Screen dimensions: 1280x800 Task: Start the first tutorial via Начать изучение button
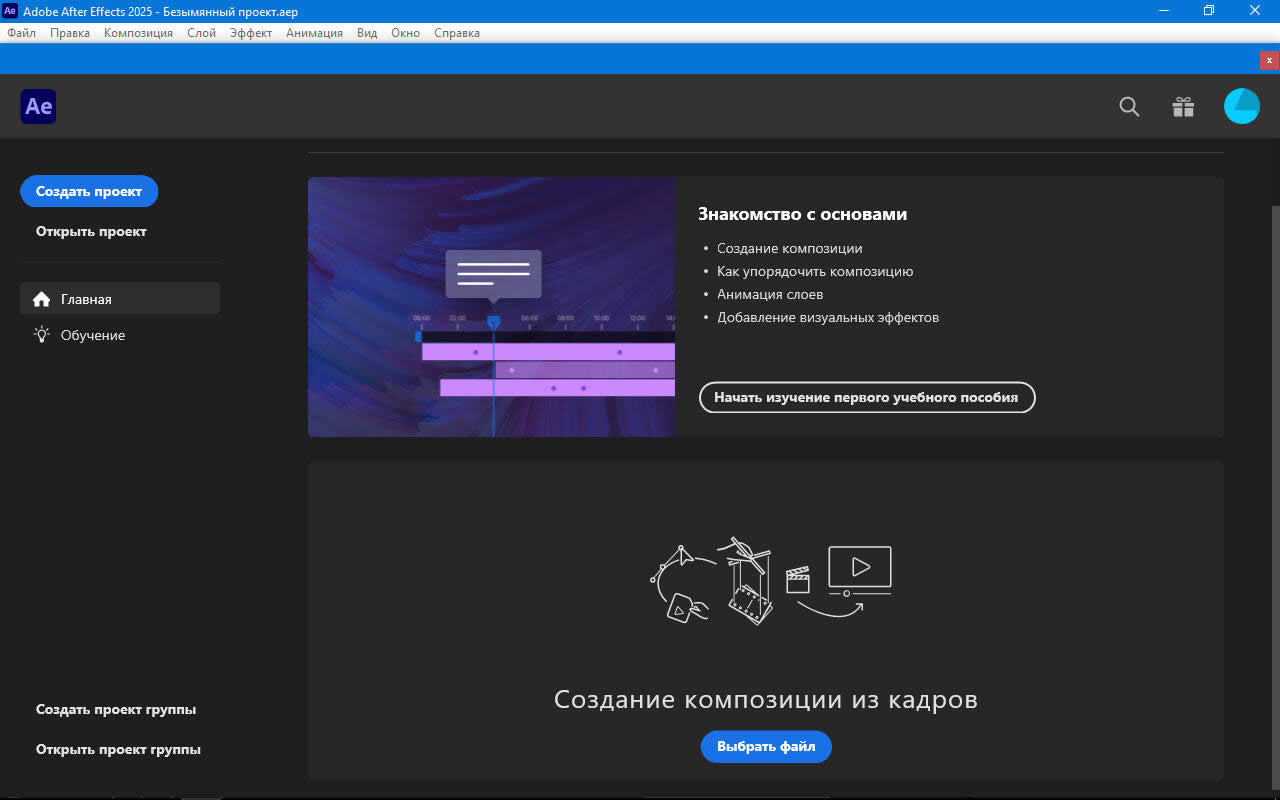point(866,397)
